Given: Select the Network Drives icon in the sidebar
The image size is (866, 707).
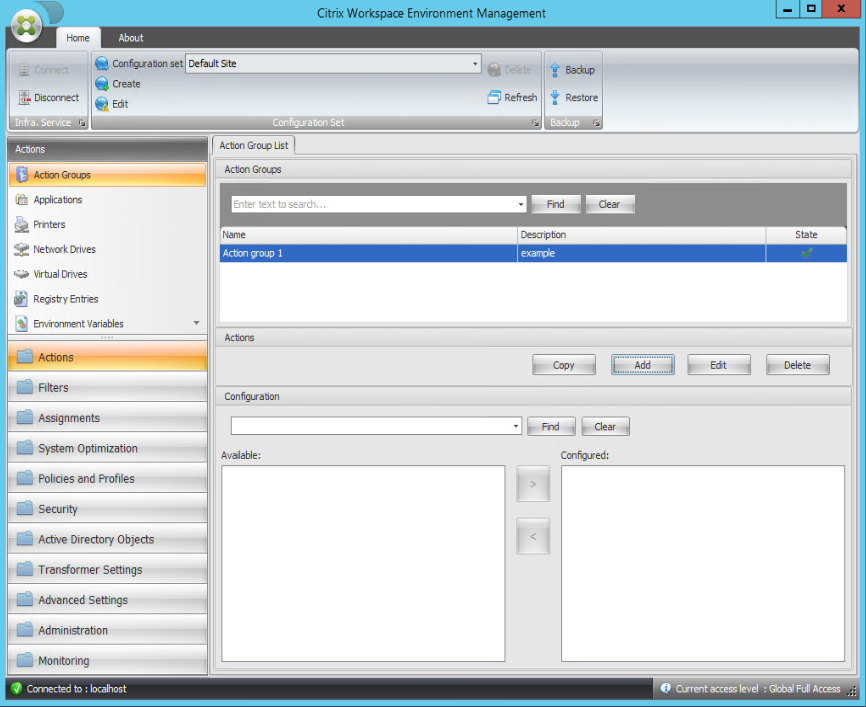Looking at the screenshot, I should (22, 250).
